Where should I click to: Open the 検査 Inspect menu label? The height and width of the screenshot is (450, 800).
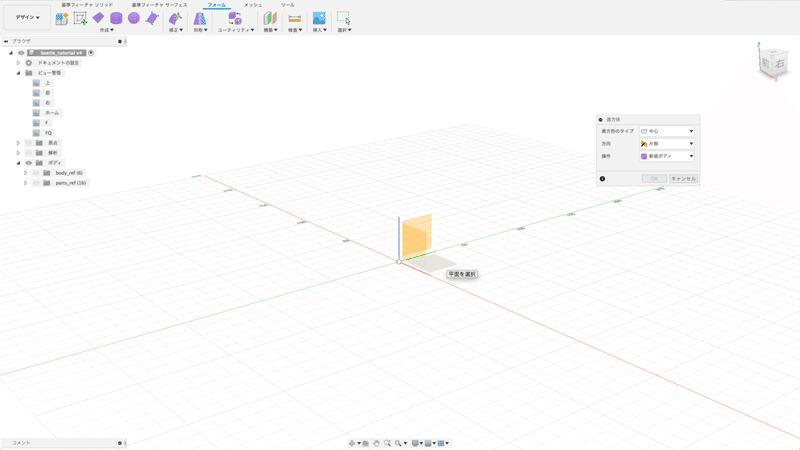click(x=295, y=30)
